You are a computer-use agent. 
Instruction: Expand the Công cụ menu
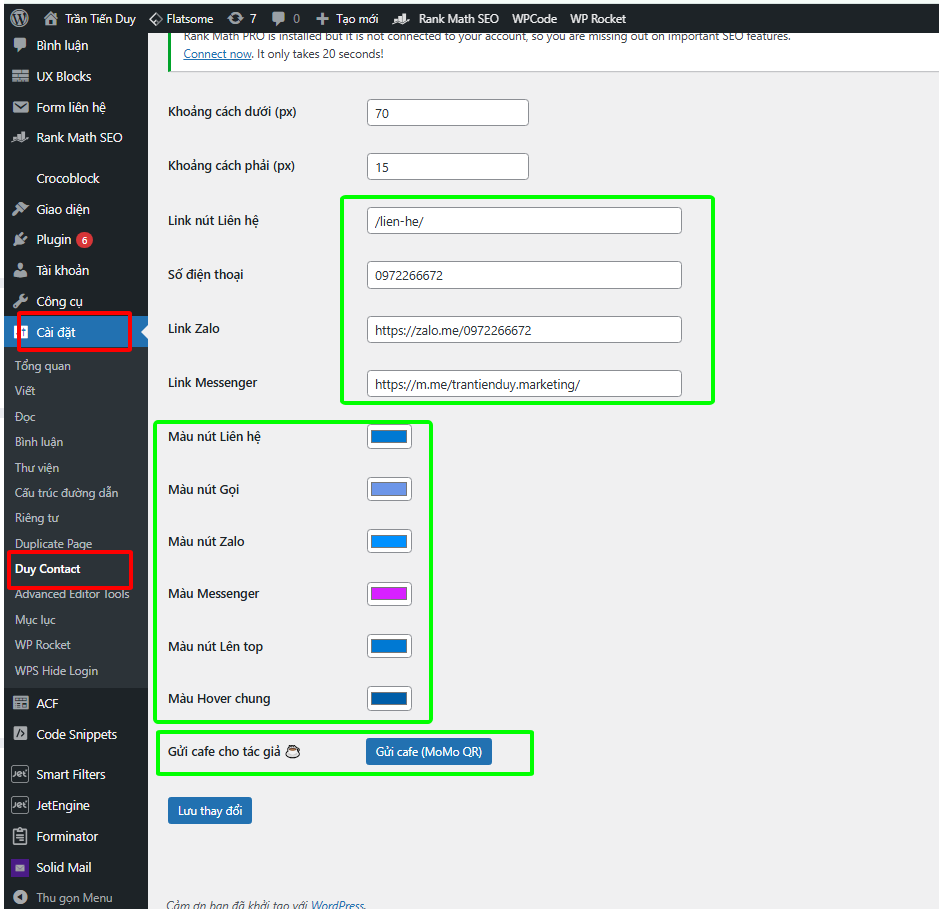(x=60, y=300)
